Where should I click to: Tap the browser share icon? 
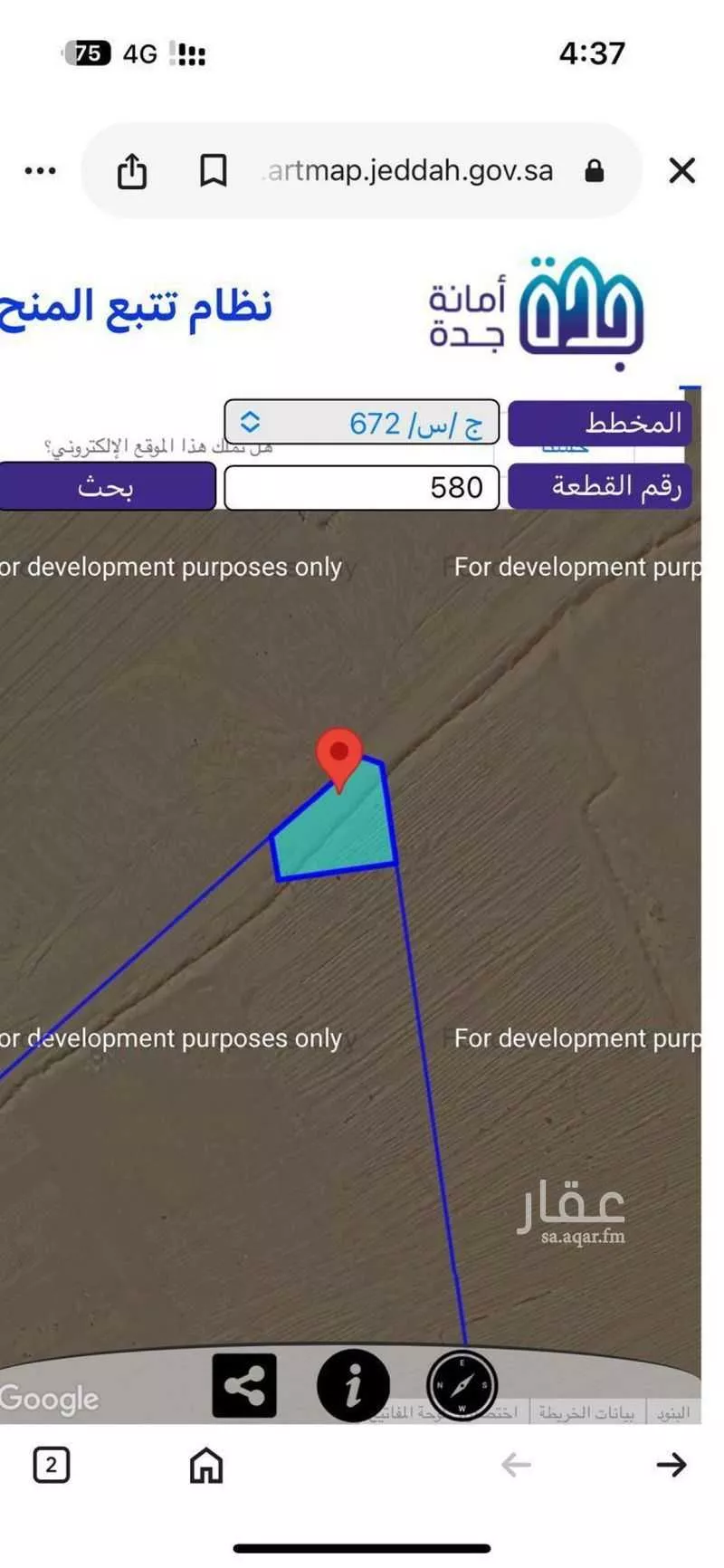132,170
